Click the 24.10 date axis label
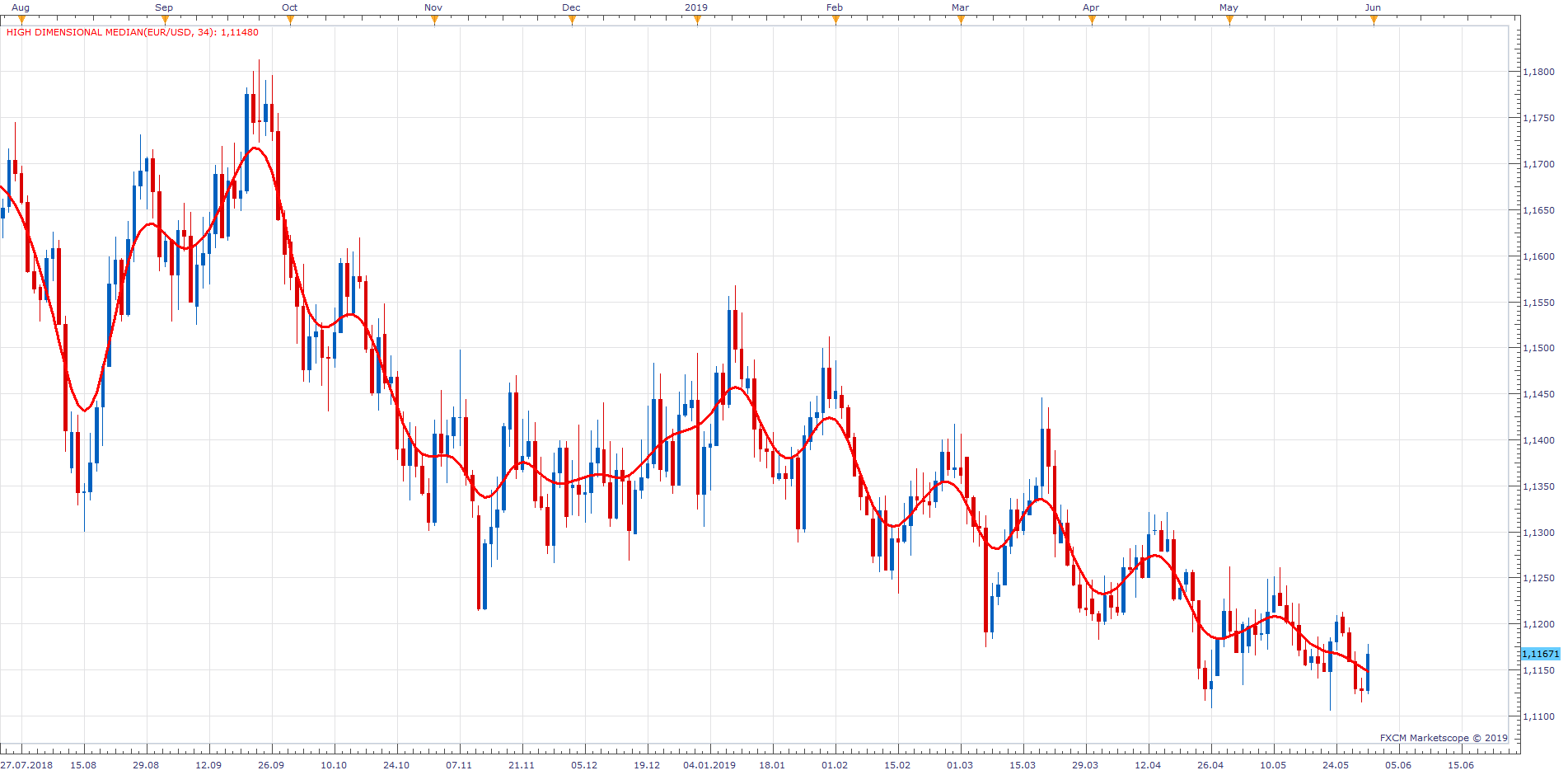The width and height of the screenshot is (1568, 775). pos(396,765)
